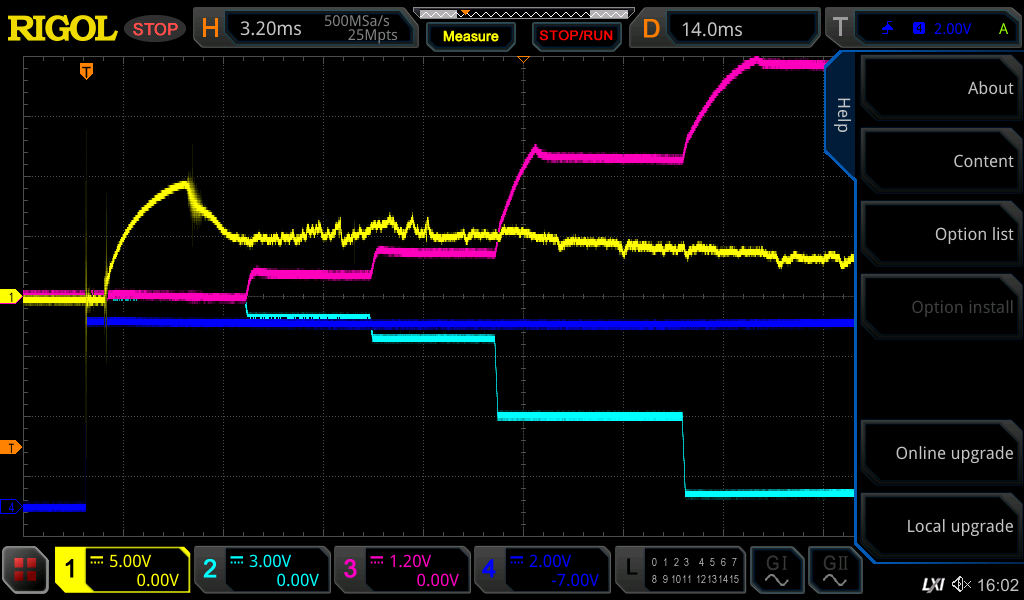Click the GII signal generator icon
This screenshot has width=1024, height=600.
pyautogui.click(x=835, y=570)
